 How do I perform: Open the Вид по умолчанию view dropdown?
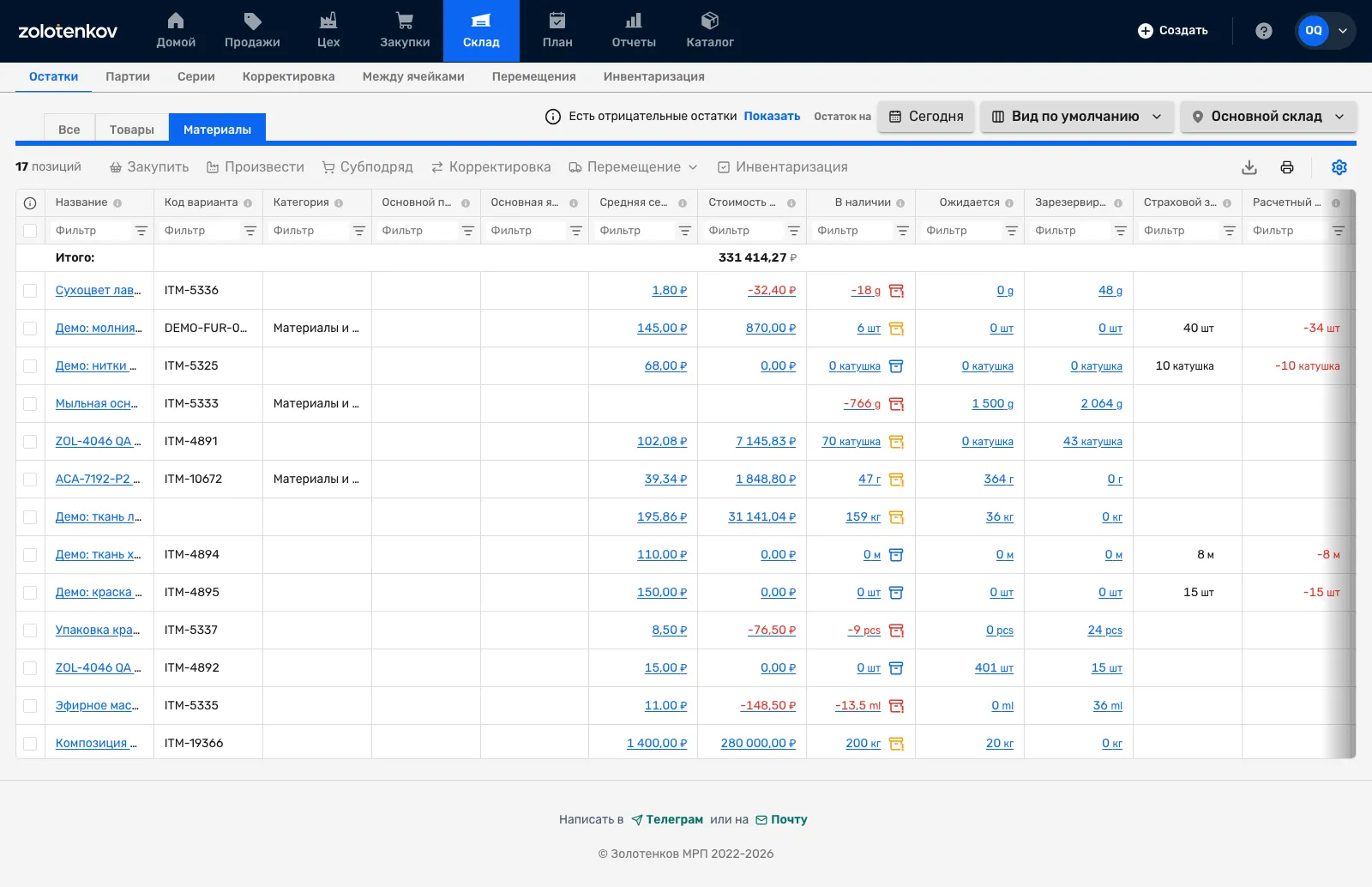(x=1076, y=117)
